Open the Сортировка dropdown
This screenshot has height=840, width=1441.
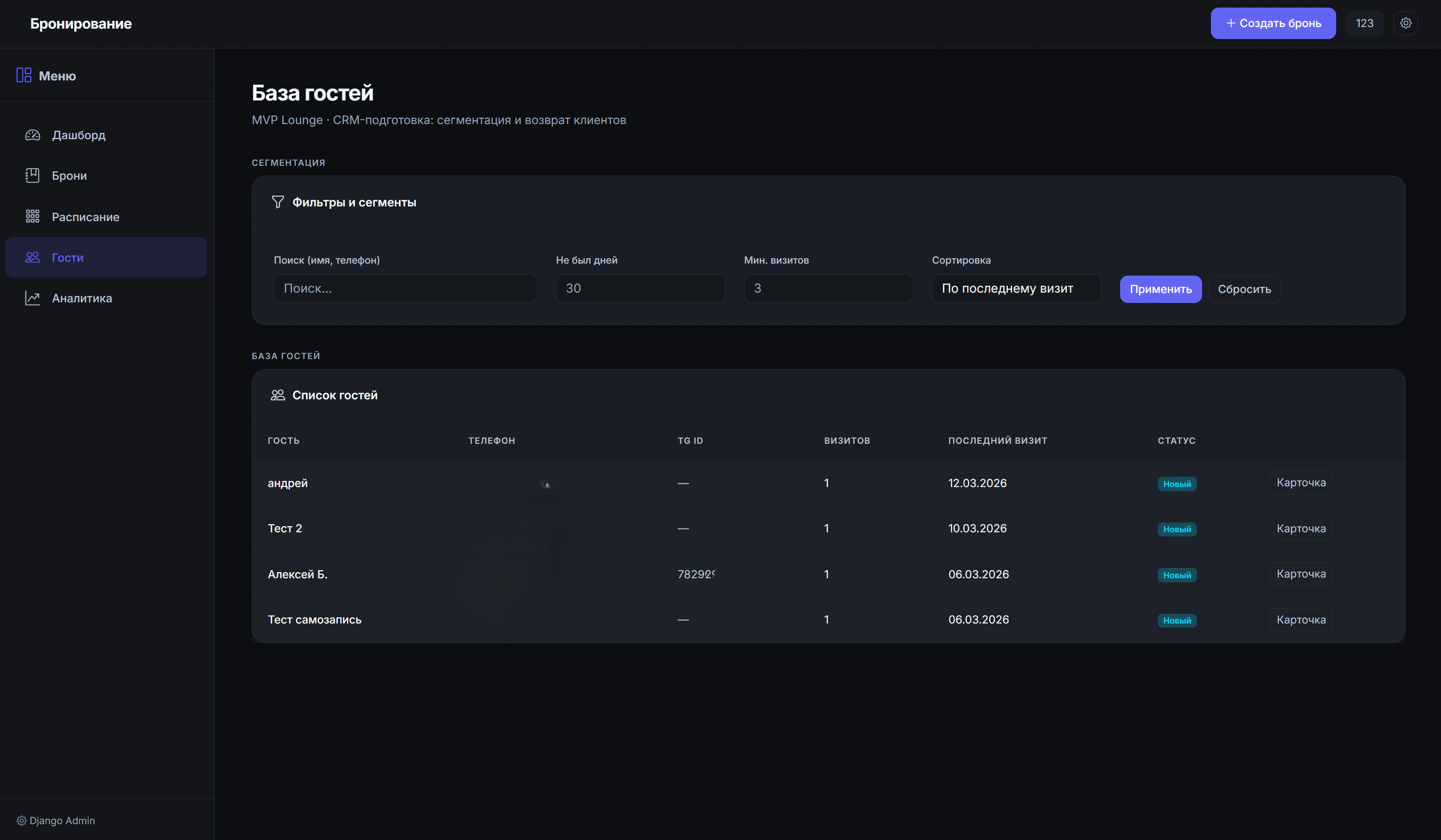pos(1016,289)
